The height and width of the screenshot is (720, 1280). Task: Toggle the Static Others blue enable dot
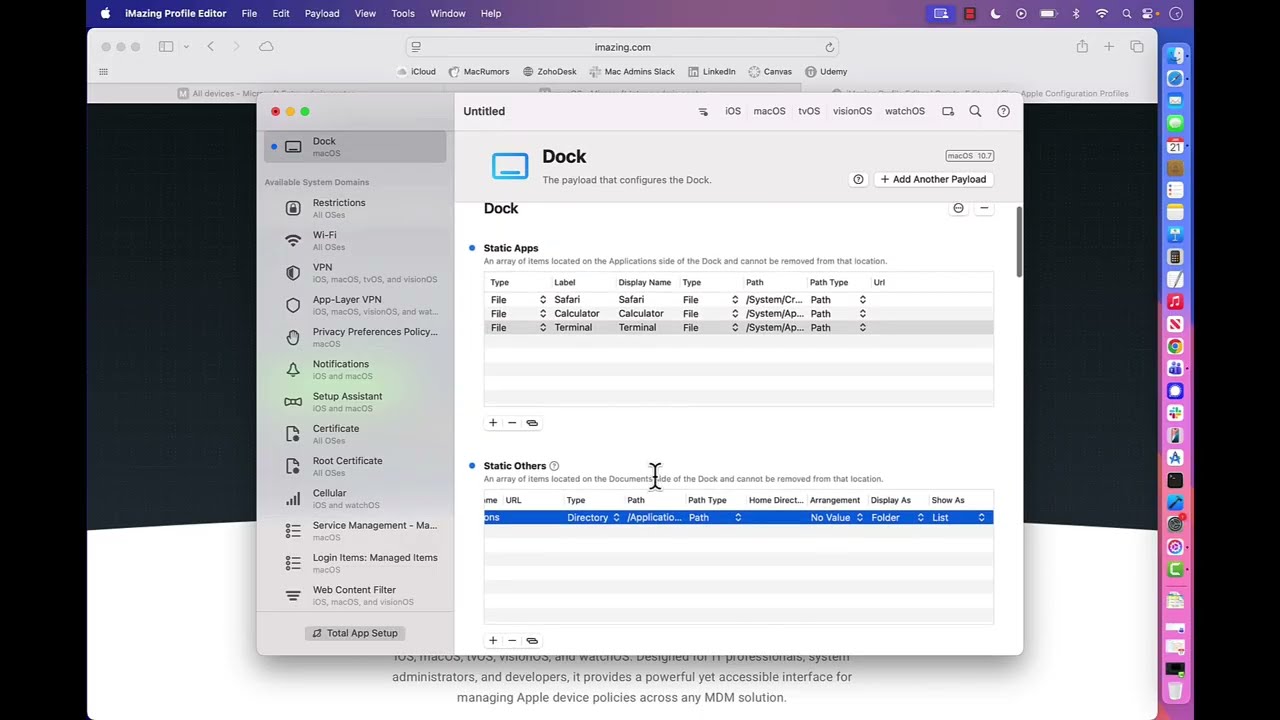[x=472, y=466]
